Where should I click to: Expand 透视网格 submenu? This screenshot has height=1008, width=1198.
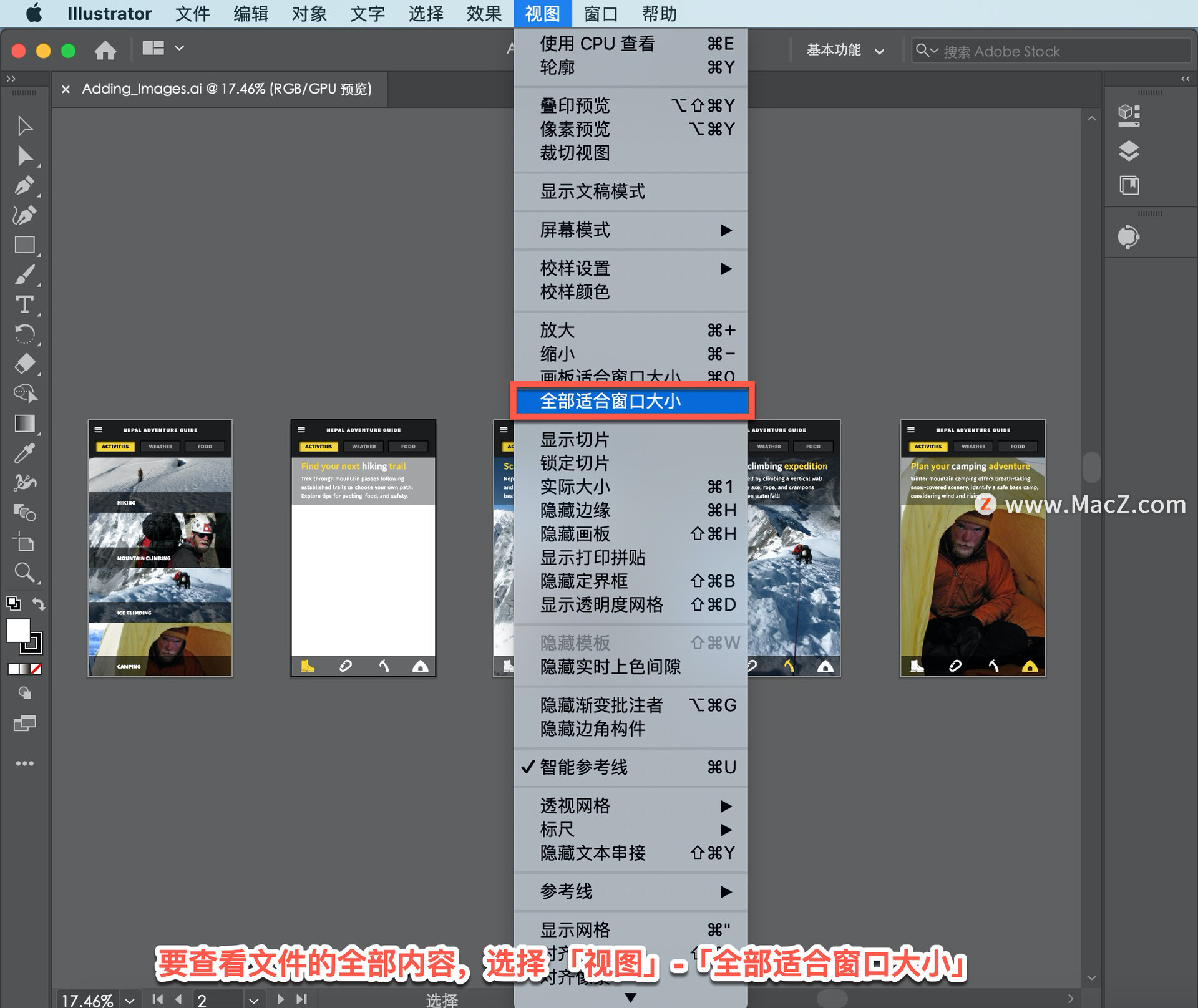pyautogui.click(x=630, y=806)
